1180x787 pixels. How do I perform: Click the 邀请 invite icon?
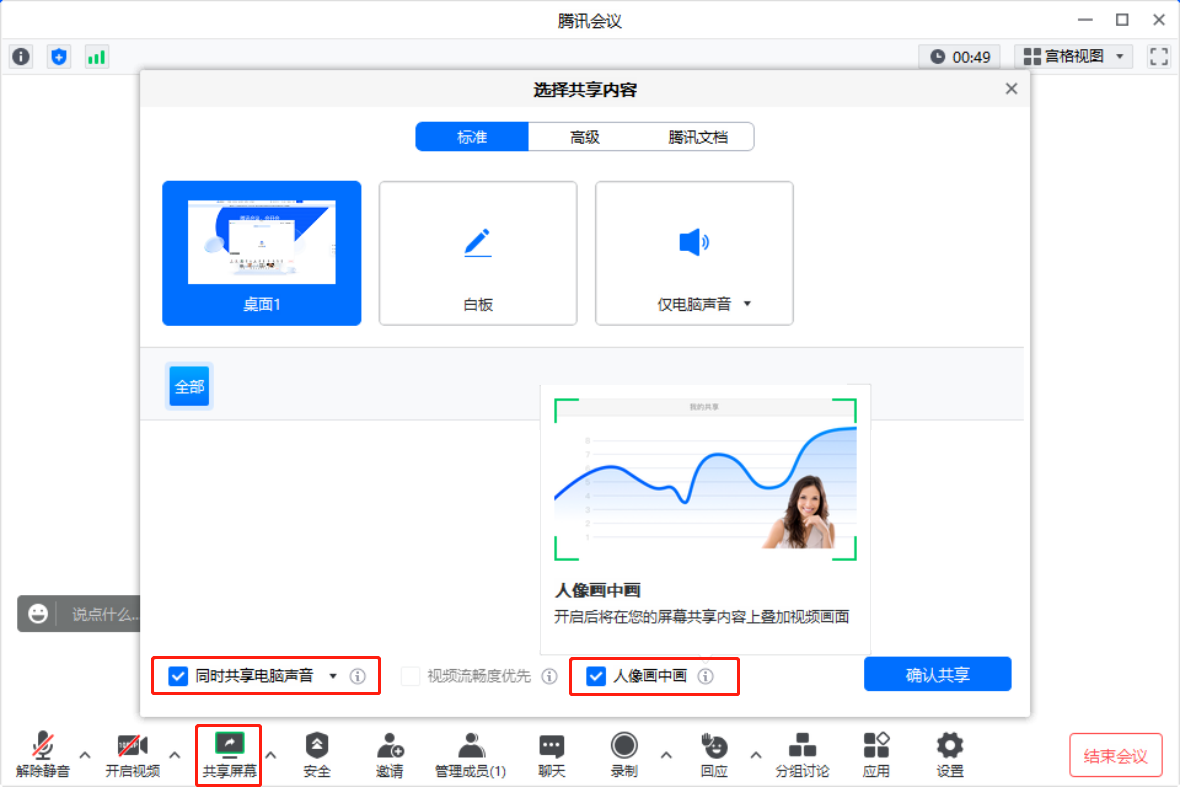(x=390, y=754)
